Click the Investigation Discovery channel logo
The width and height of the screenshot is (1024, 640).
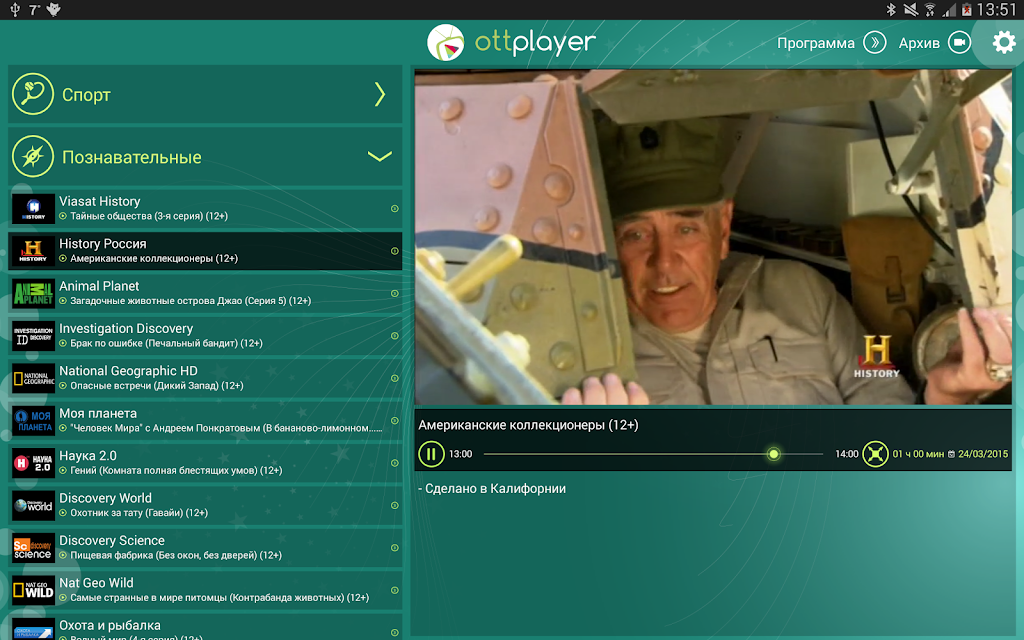point(33,336)
